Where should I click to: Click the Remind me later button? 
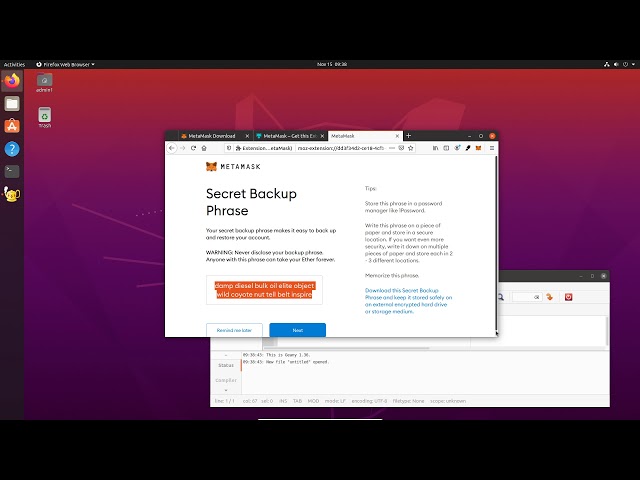point(234,330)
